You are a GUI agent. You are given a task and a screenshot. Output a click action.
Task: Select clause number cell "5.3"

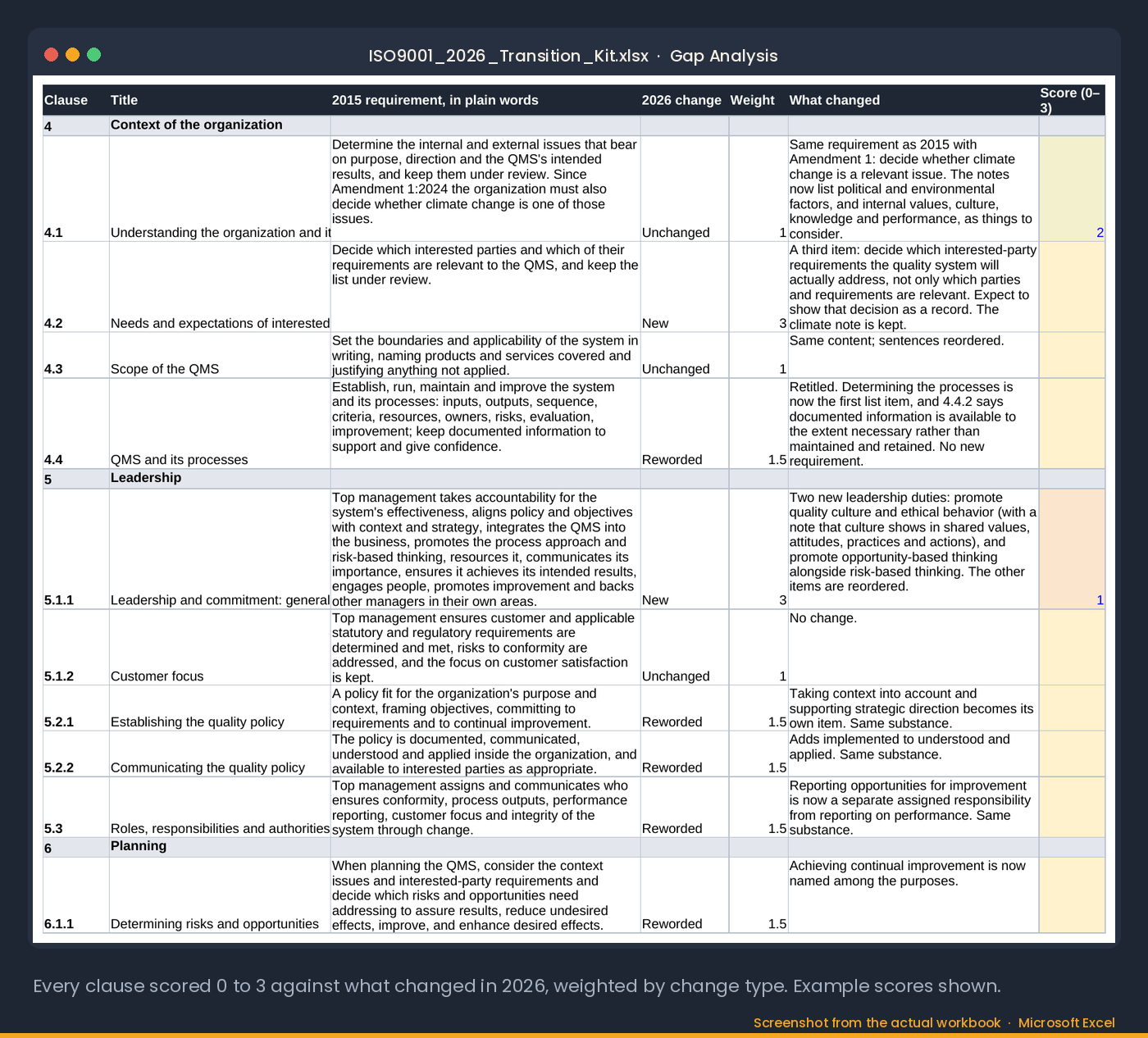[x=75, y=807]
